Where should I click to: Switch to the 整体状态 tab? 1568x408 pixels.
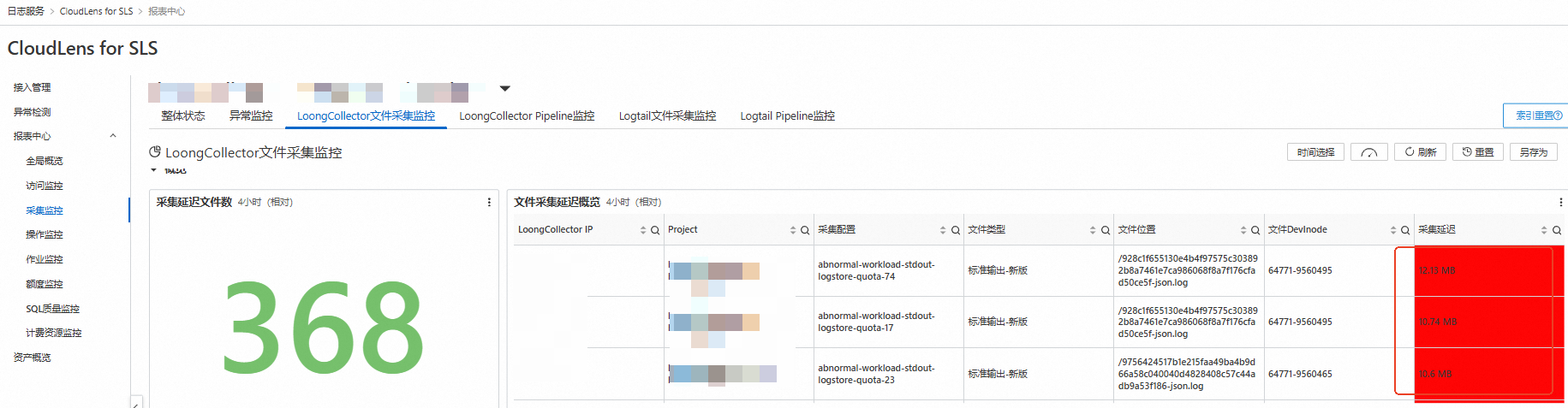(x=183, y=115)
